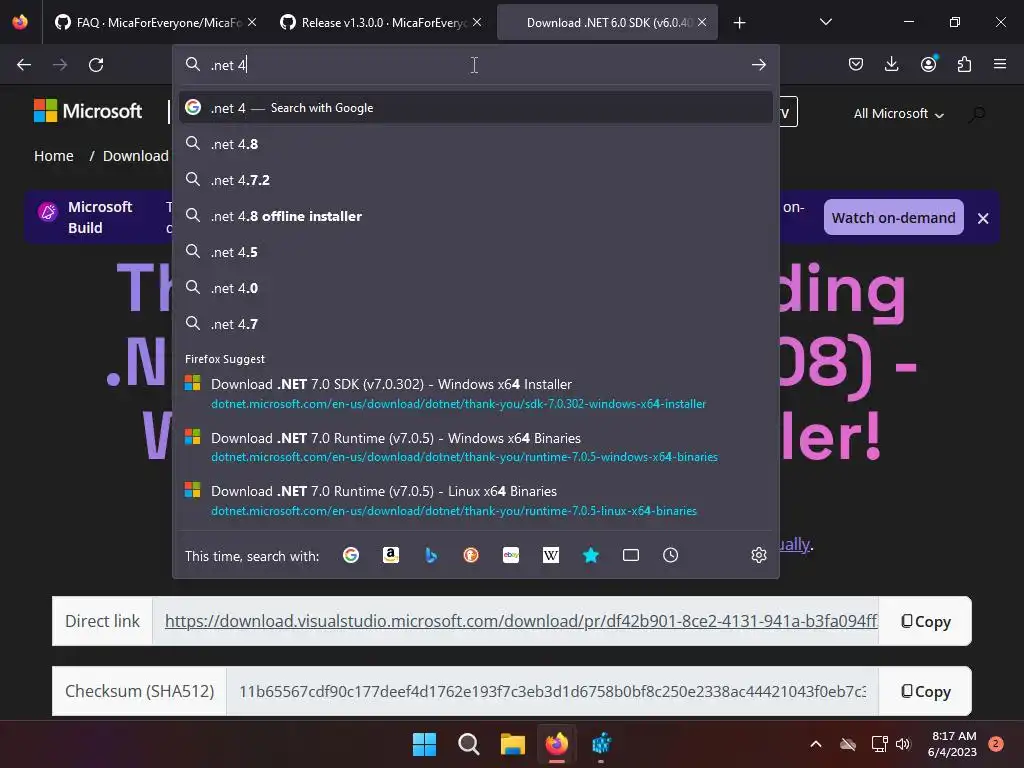Open .NET 7.0 Runtime Linux x64 Binaries suggestion
This screenshot has width=1024, height=768.
pyautogui.click(x=475, y=500)
